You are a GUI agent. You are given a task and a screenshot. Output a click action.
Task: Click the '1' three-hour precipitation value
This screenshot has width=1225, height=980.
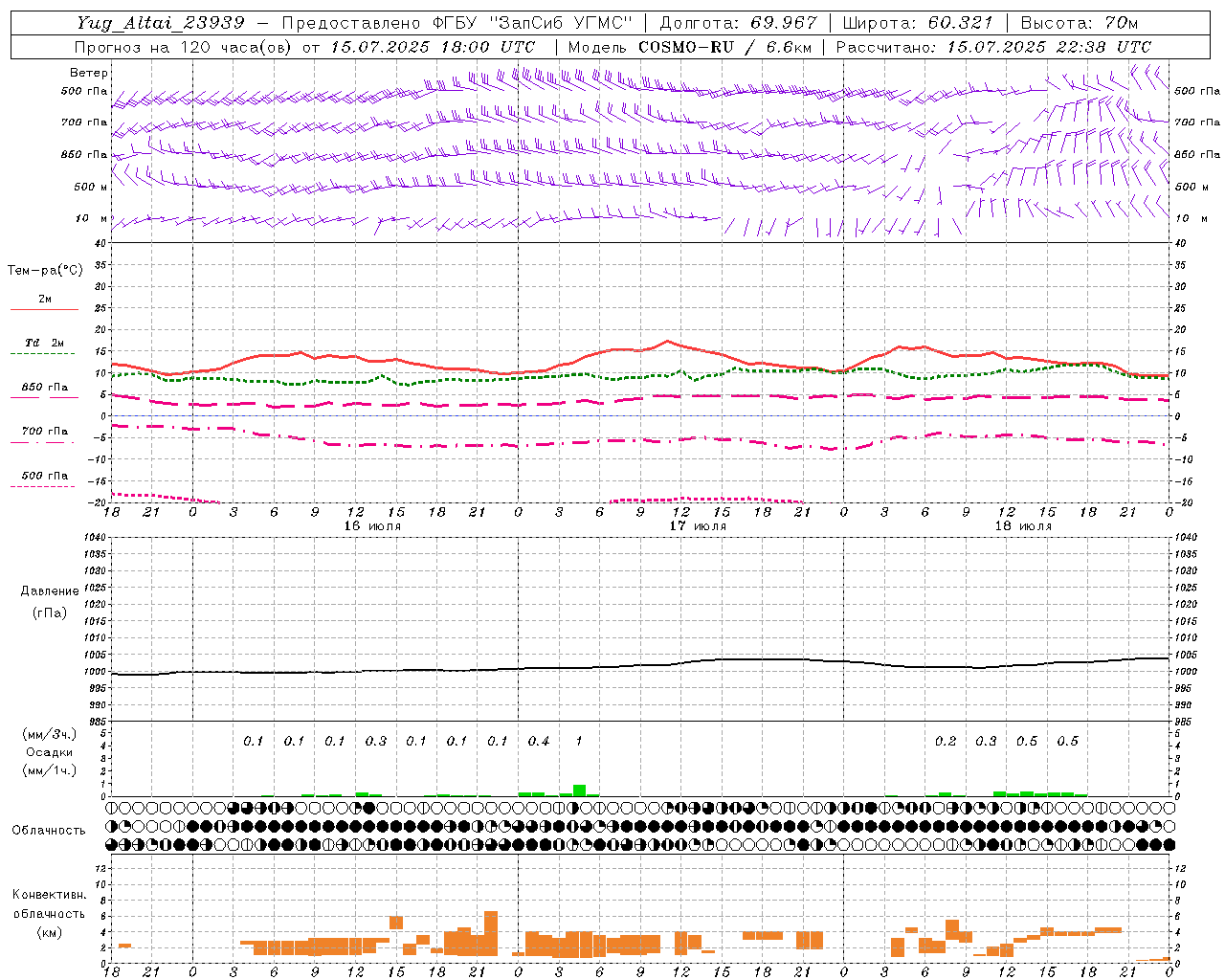(579, 742)
